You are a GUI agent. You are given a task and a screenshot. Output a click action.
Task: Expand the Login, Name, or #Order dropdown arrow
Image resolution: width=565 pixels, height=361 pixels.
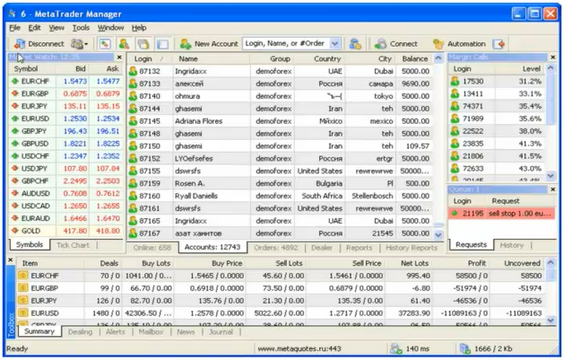[x=335, y=44]
